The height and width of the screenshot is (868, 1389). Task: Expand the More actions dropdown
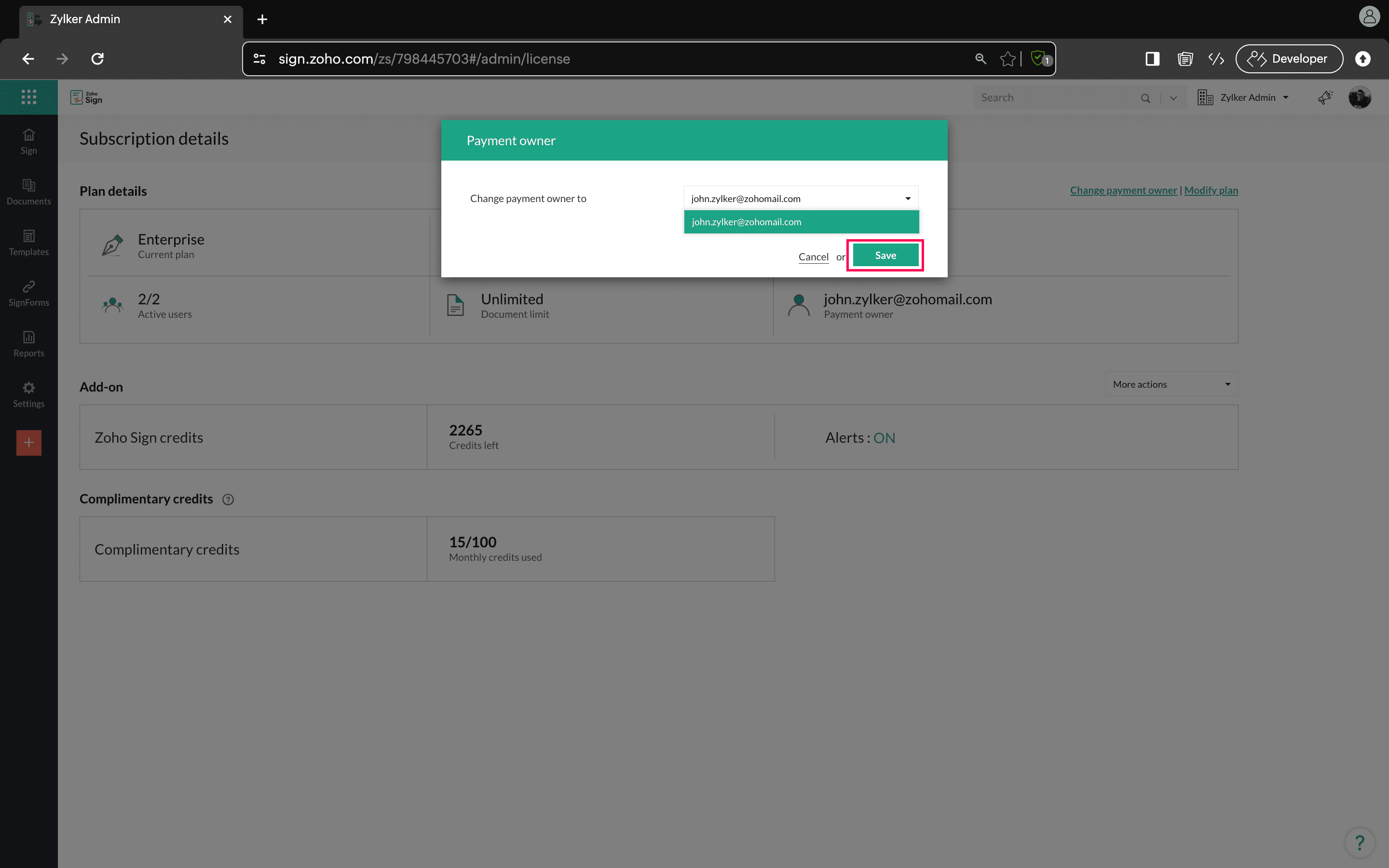[x=1171, y=384]
